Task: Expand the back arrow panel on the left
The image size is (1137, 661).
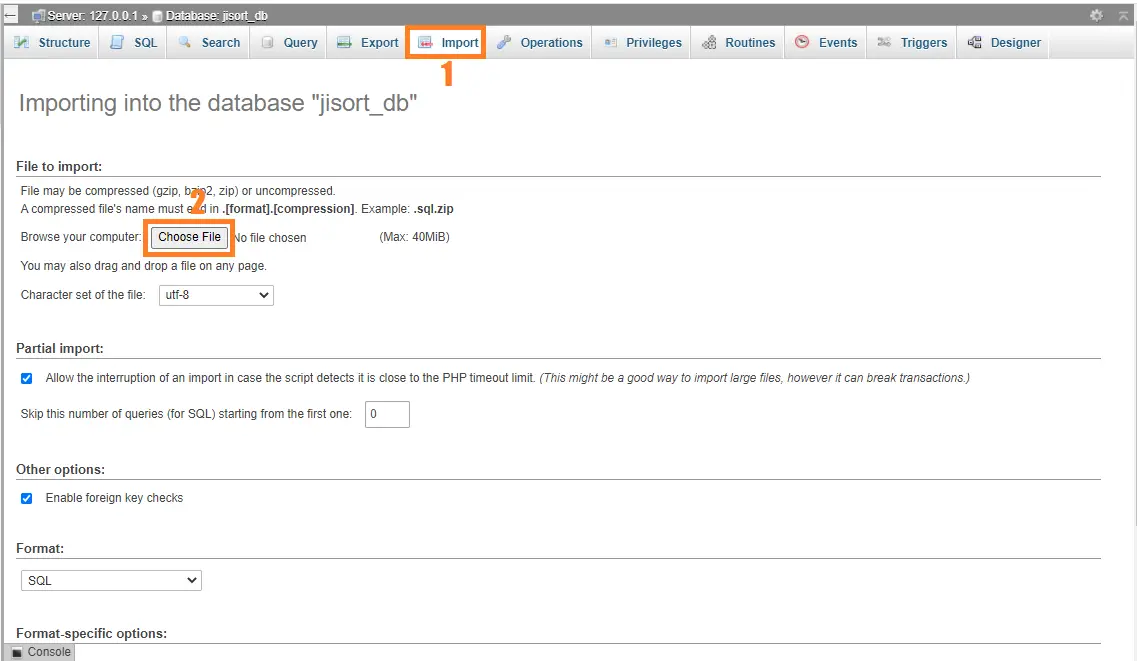Action: point(10,15)
